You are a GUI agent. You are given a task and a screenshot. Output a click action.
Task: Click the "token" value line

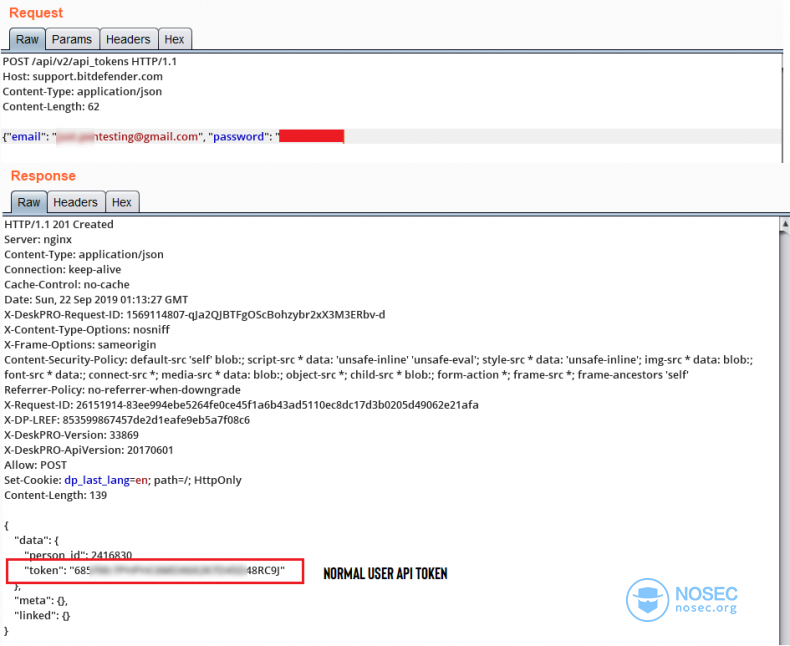coord(155,570)
